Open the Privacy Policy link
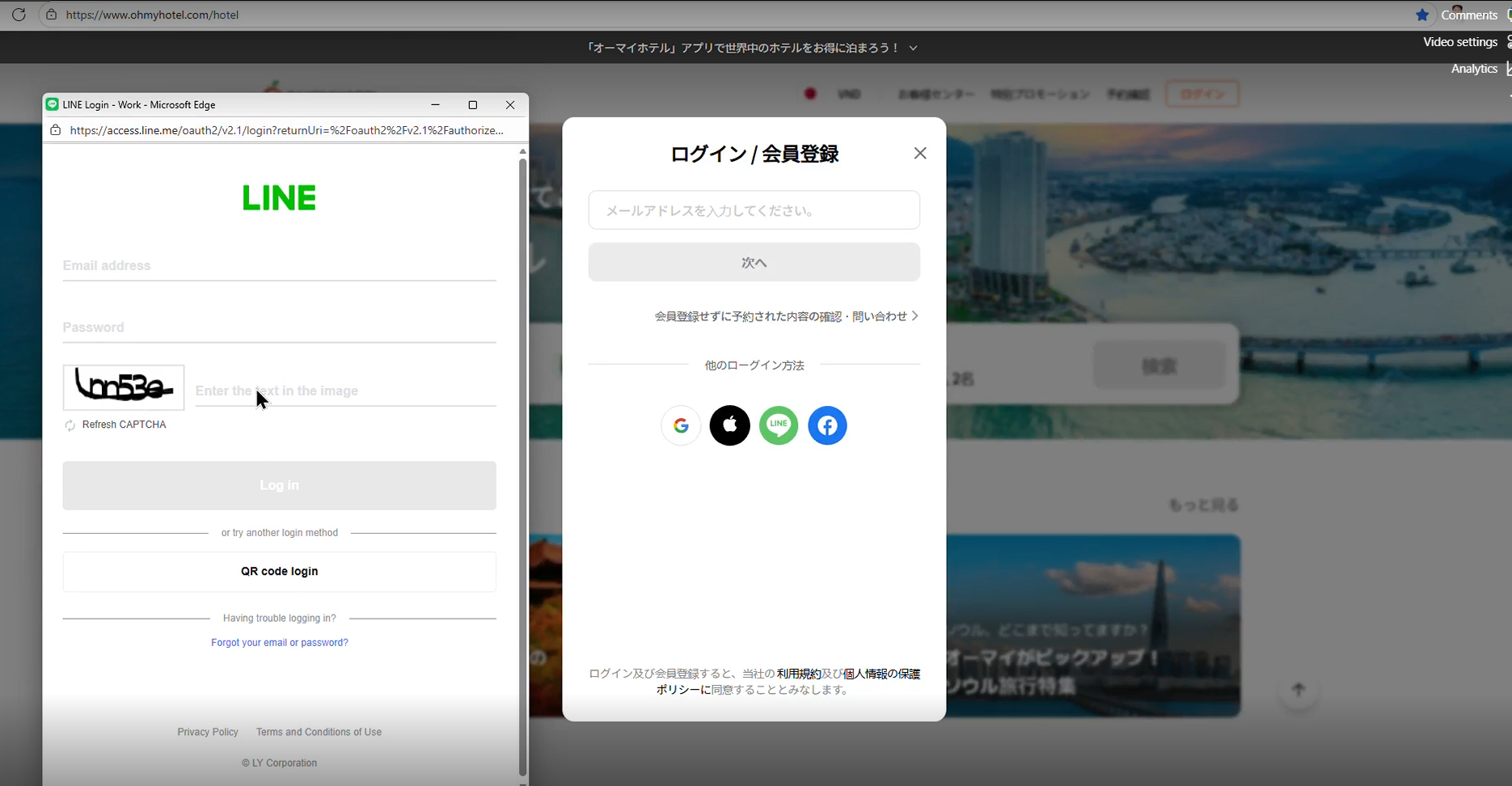This screenshot has height=786, width=1512. 208,732
